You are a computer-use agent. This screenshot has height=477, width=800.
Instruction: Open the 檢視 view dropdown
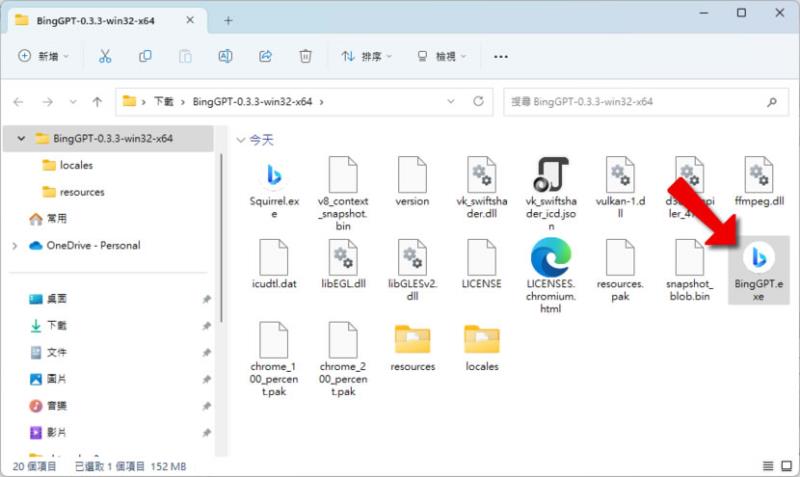[x=441, y=56]
